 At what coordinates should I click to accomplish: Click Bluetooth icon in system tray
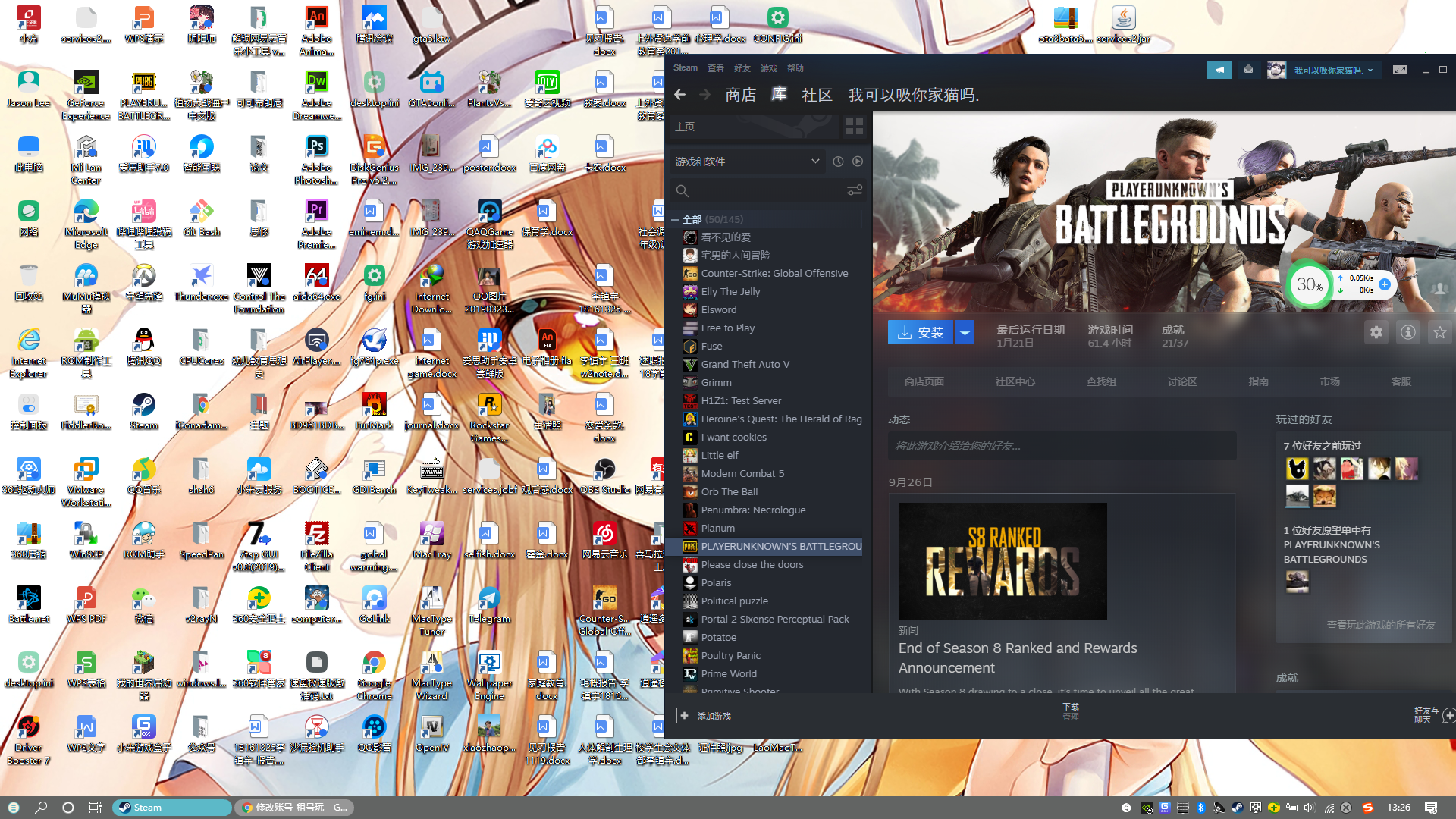point(1200,808)
